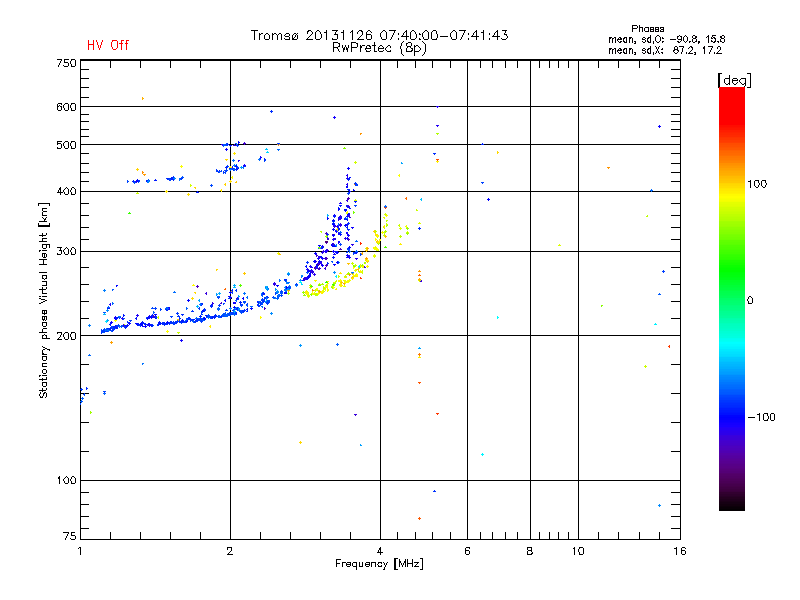Select the plot title 'Tromsø 20131126 07:40:00-07:41:43'
This screenshot has height=600, width=800.
[379, 35]
